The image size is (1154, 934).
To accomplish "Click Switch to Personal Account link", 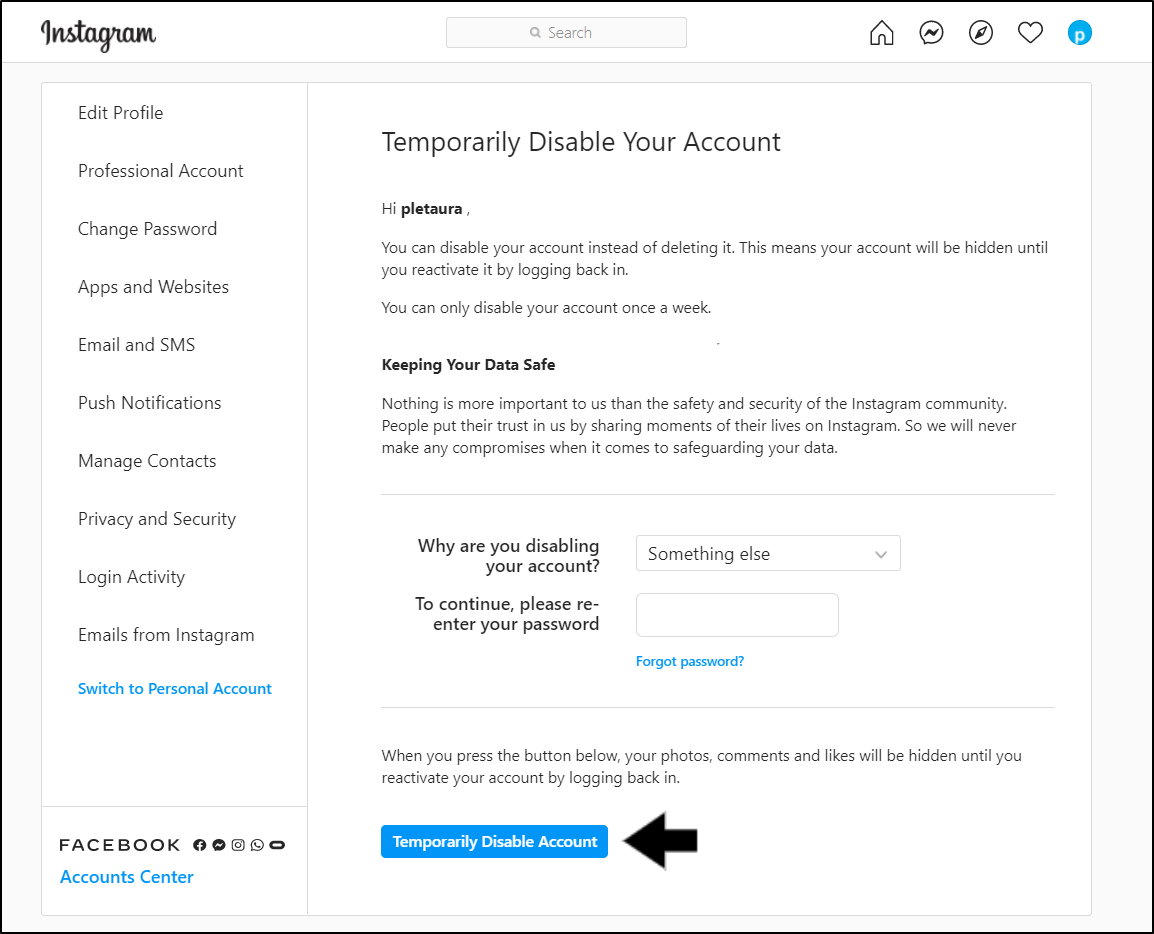I will [174, 689].
